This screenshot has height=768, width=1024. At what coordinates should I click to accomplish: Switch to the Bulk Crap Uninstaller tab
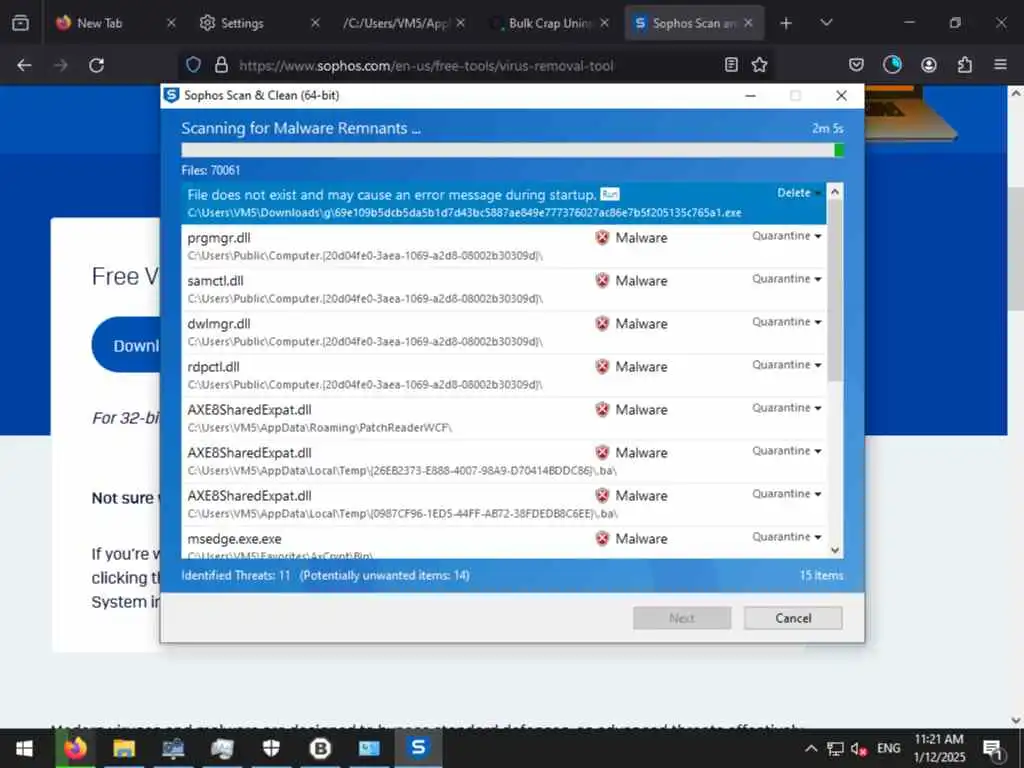tap(549, 23)
